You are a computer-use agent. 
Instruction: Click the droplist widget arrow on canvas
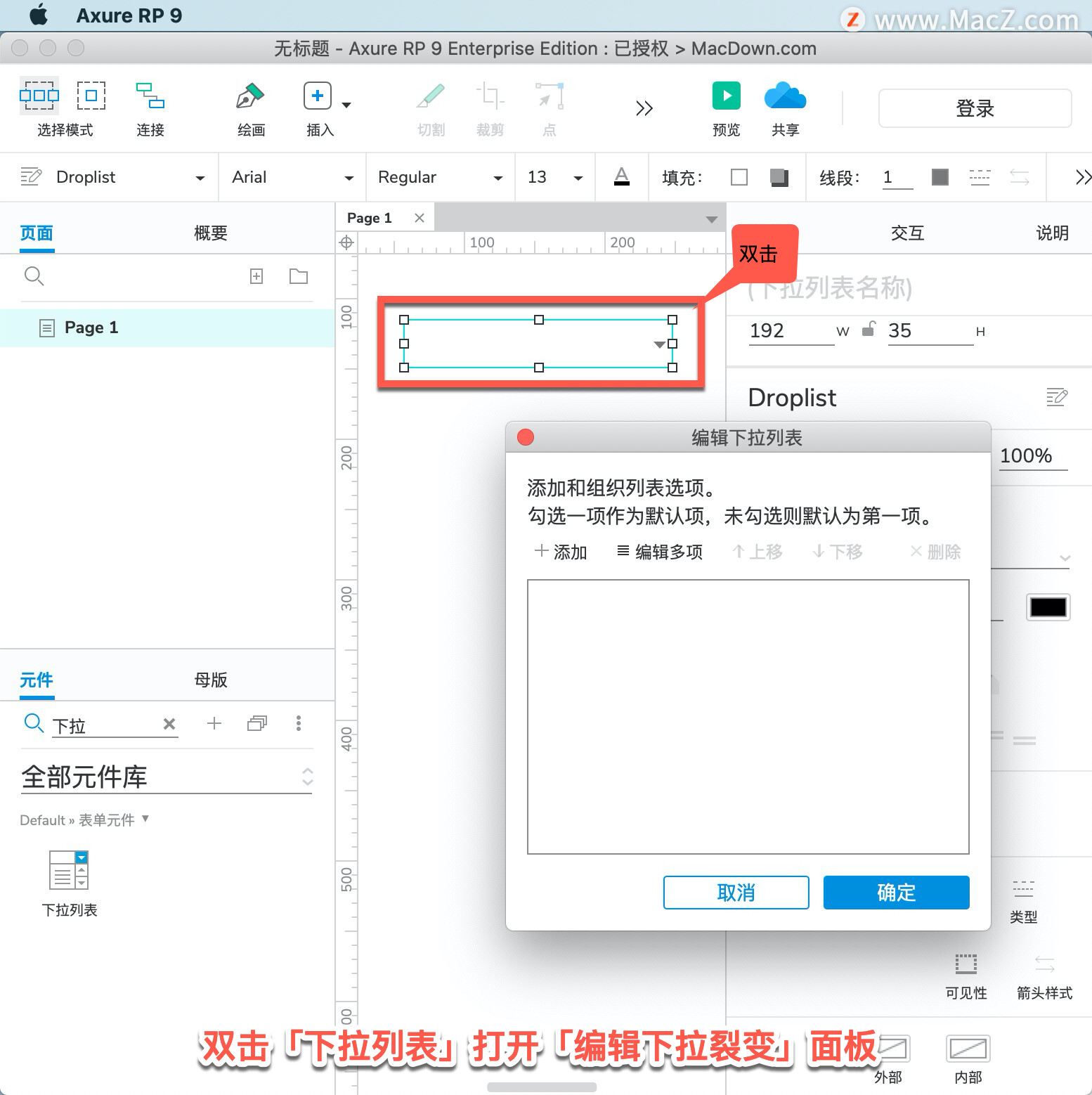click(659, 344)
